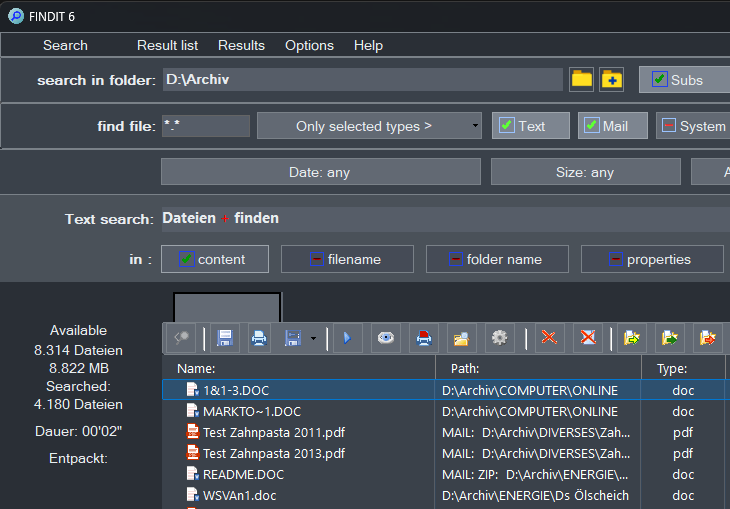Expand the save-as dropdown arrow in toolbar
730x509 pixels.
point(313,338)
